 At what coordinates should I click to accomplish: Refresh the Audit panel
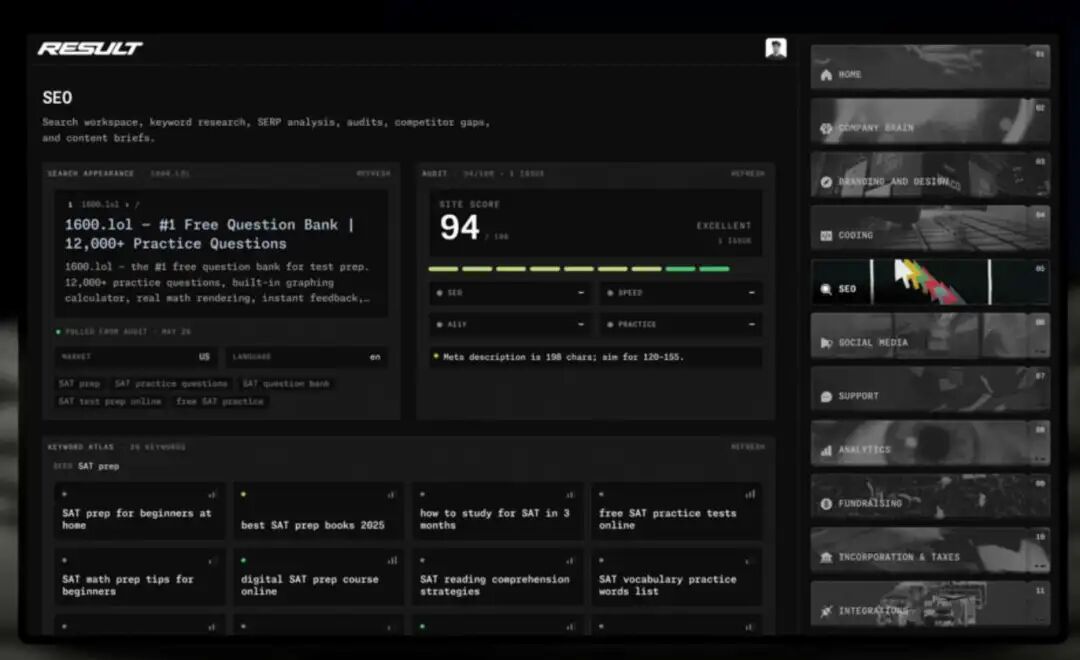coord(747,174)
